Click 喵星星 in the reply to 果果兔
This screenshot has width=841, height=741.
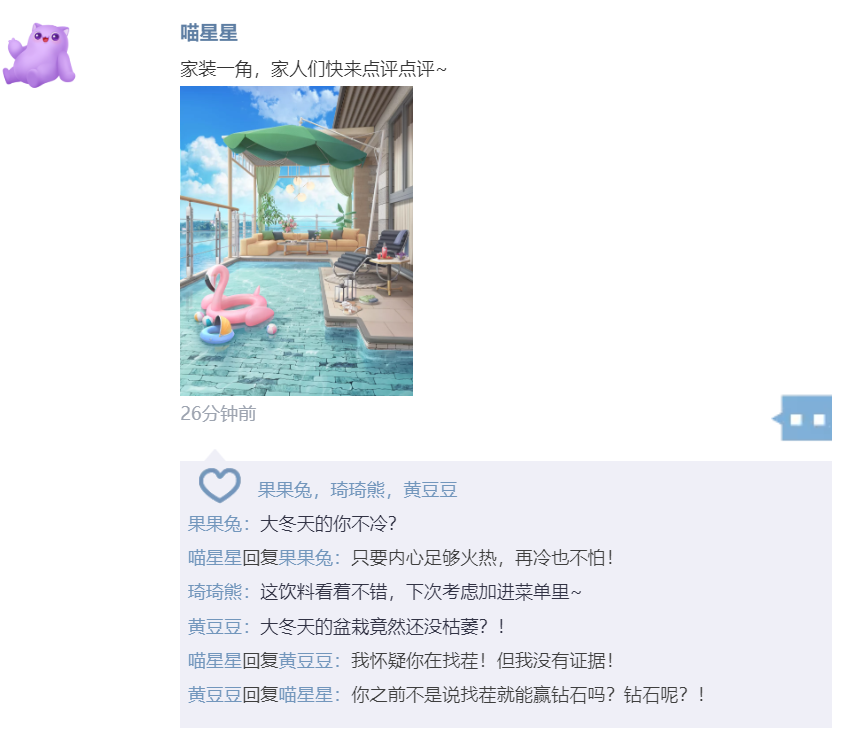tap(215, 558)
